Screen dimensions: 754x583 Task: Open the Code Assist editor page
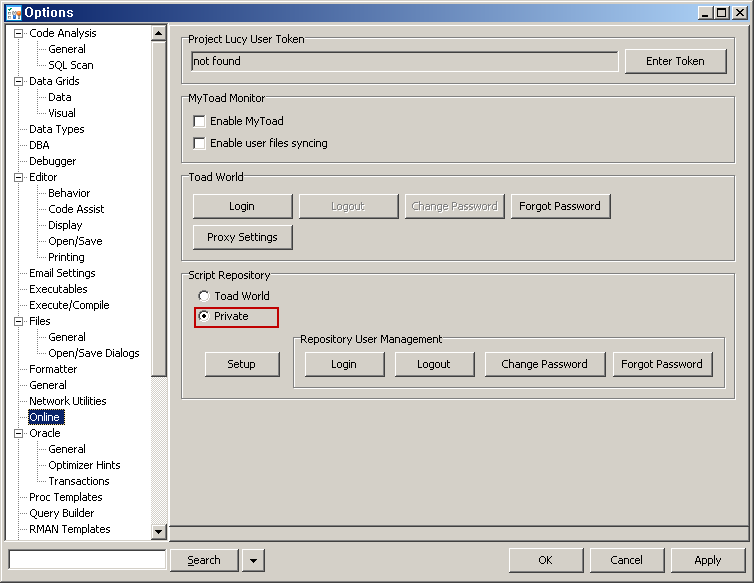tap(76, 209)
